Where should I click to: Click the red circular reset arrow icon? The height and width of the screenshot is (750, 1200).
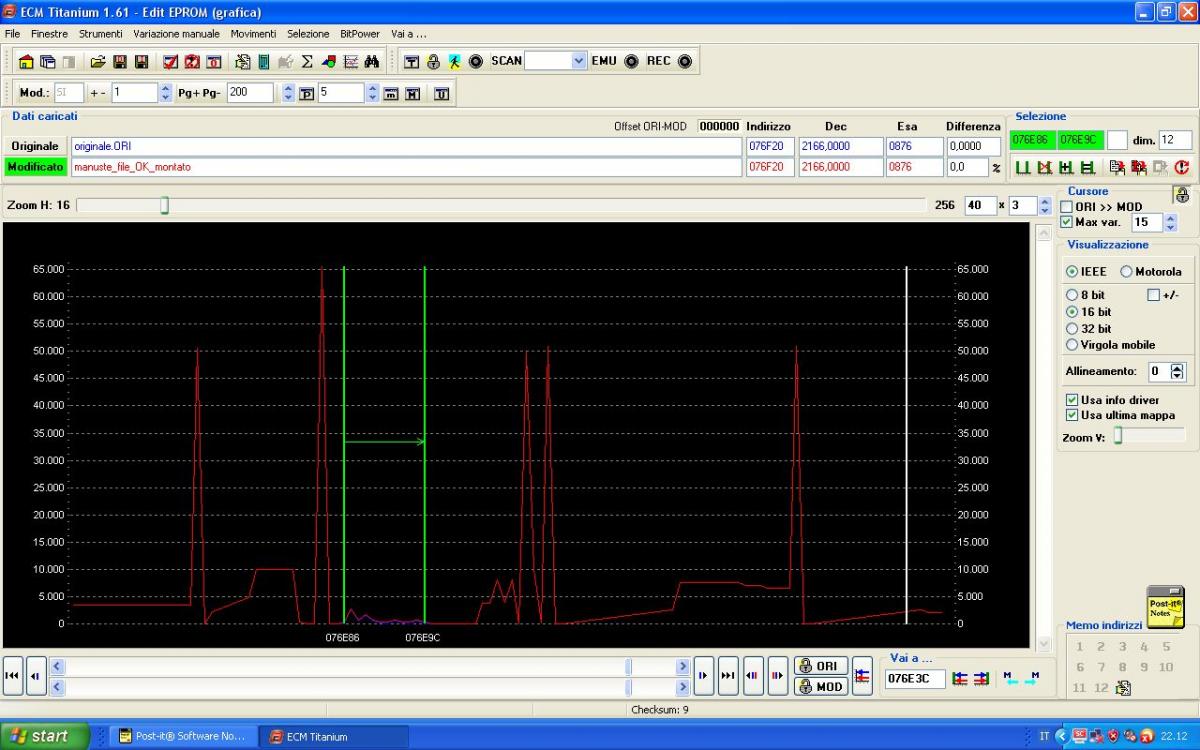[x=1183, y=167]
